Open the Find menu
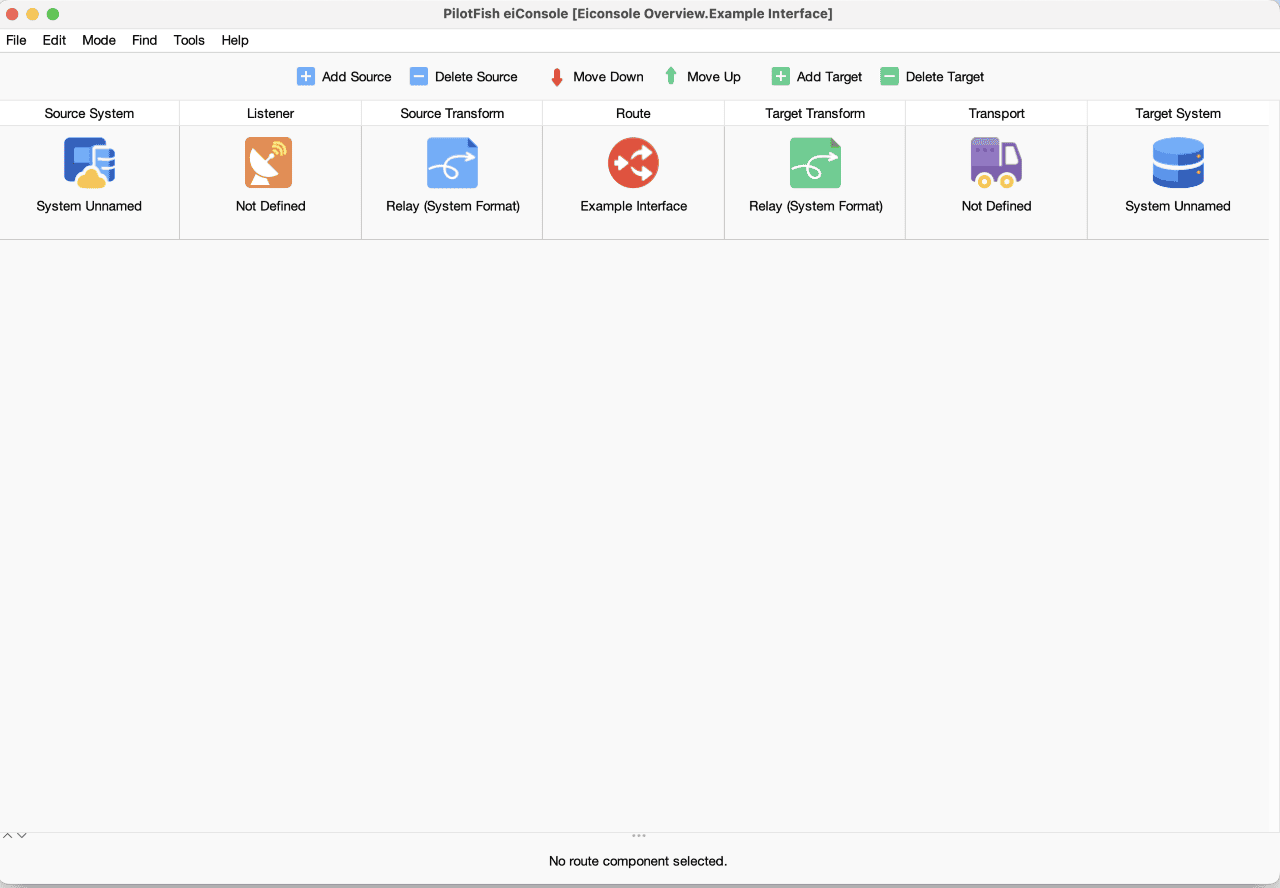 145,40
